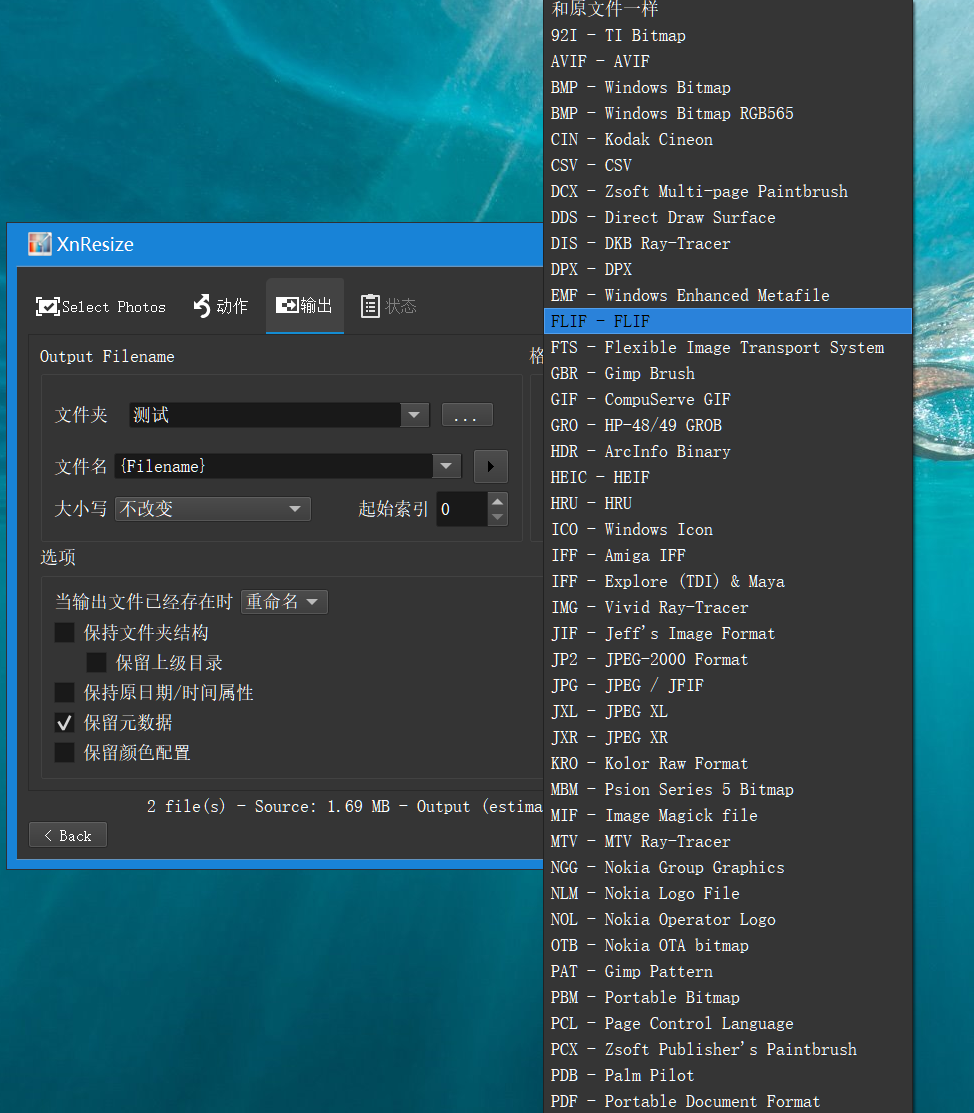Pick OTB - Nokia OTA bitmap

[728, 945]
